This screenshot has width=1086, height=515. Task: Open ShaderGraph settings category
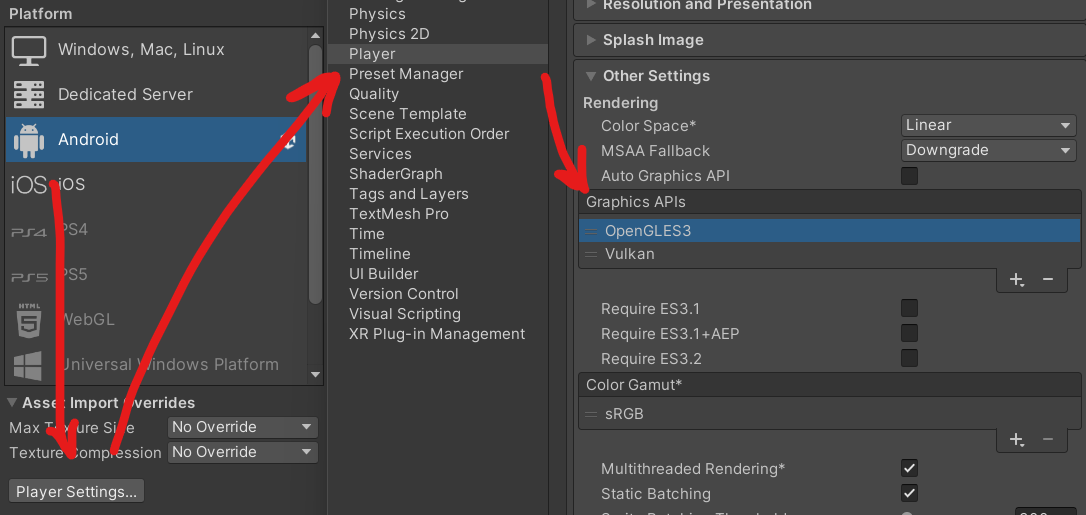tap(395, 174)
